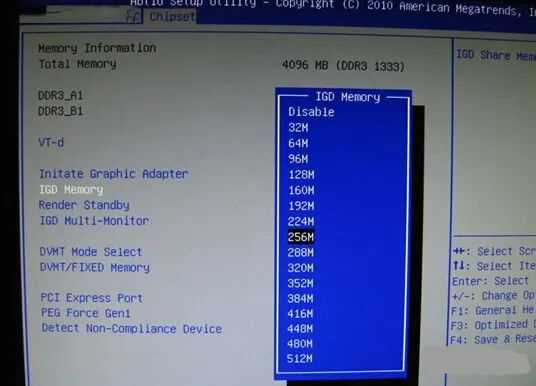Open the Render Standby setting
Screen dimensions: 536x386
pyautogui.click(x=84, y=205)
